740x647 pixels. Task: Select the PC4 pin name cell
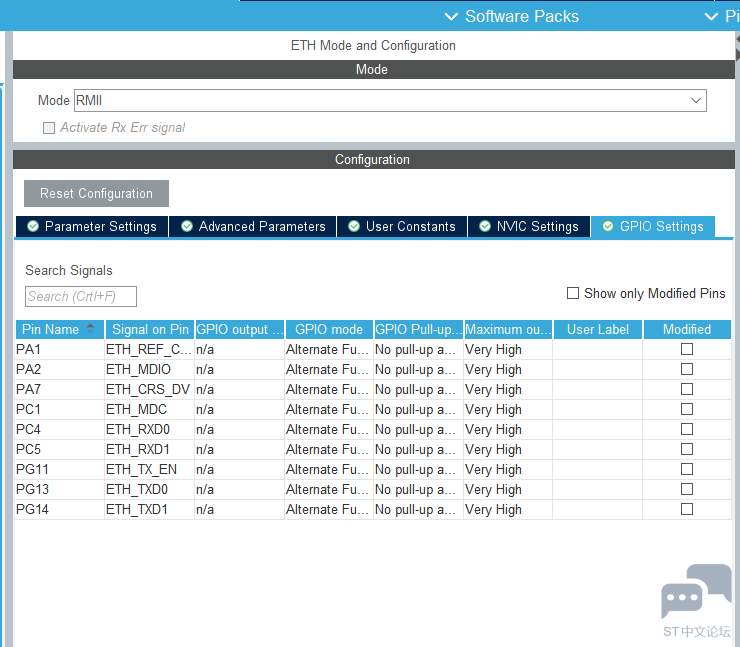coord(59,430)
